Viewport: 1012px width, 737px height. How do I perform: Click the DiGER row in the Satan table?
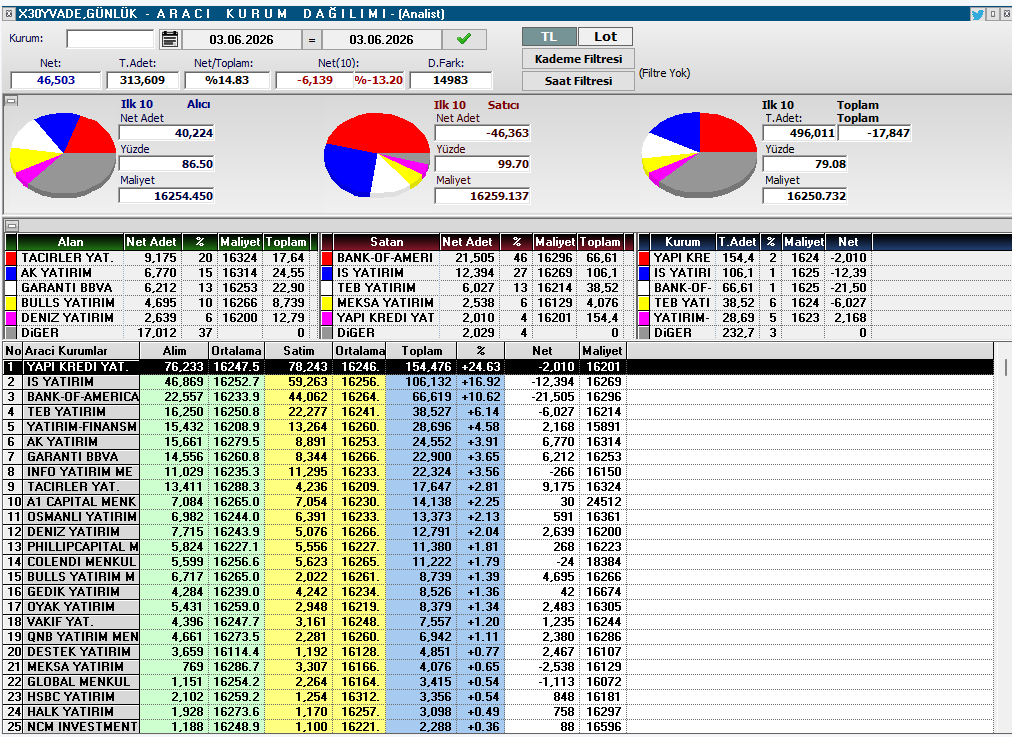[478, 333]
